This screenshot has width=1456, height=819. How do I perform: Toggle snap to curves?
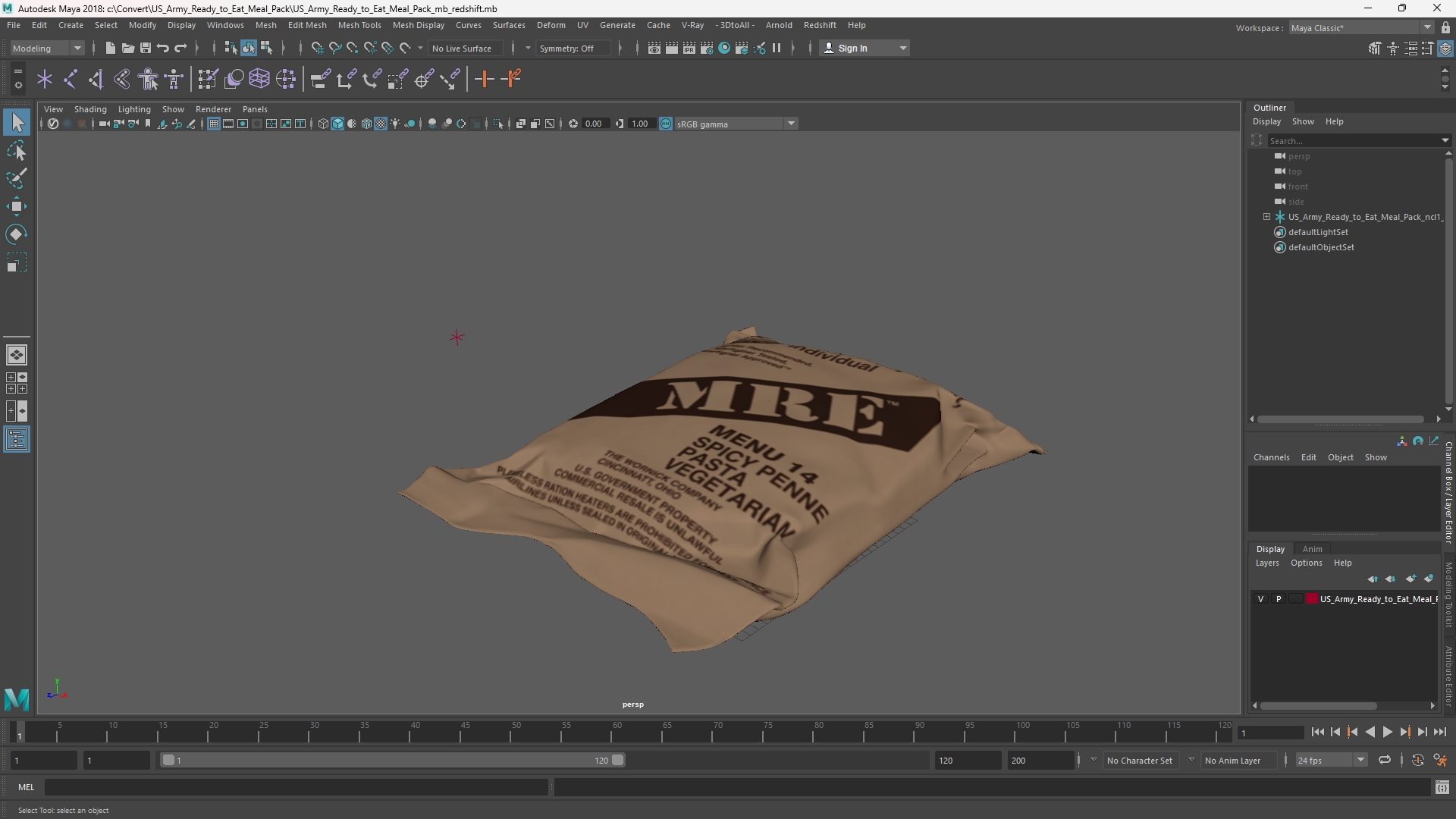tap(334, 49)
